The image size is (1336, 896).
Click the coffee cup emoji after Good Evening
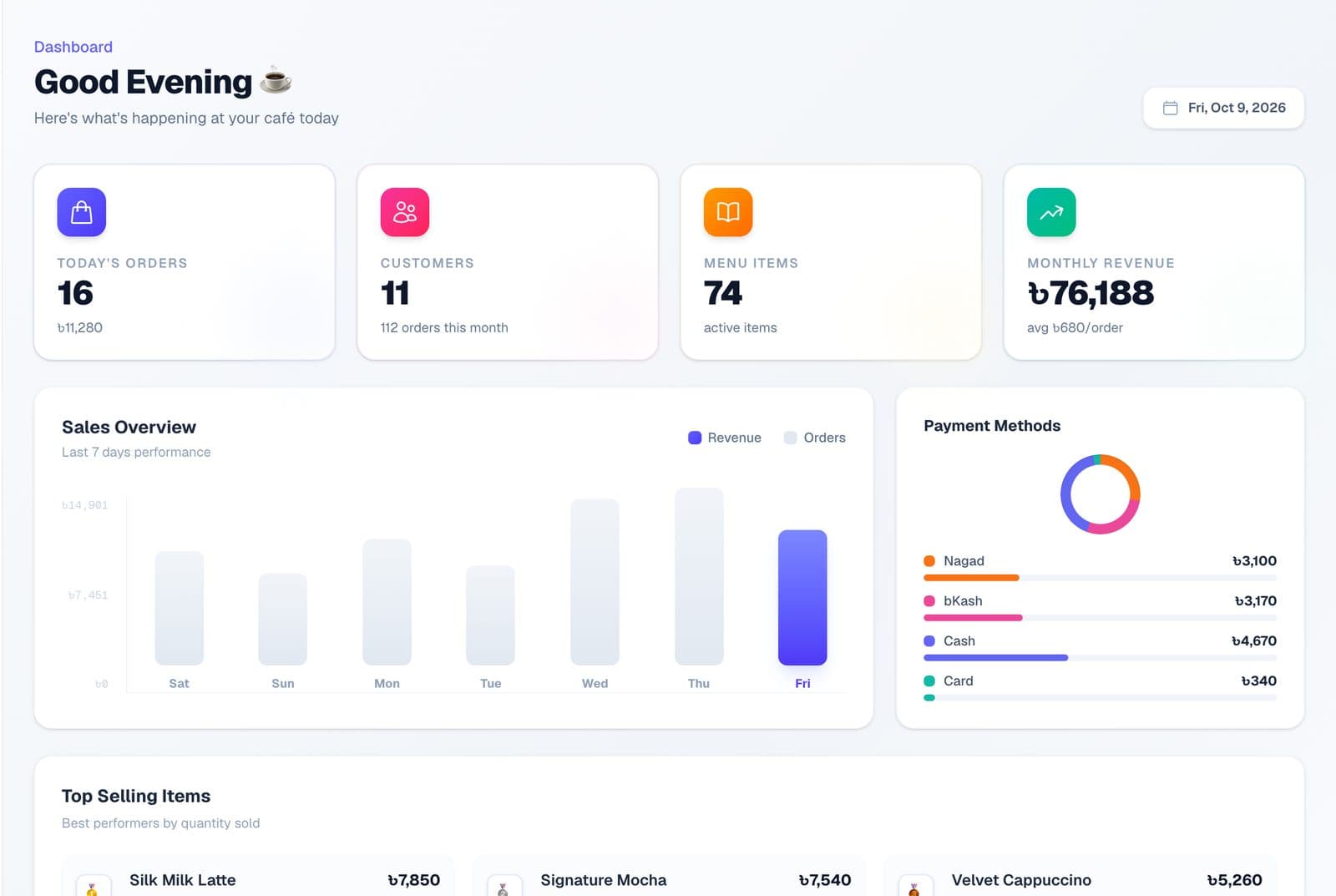[276, 81]
